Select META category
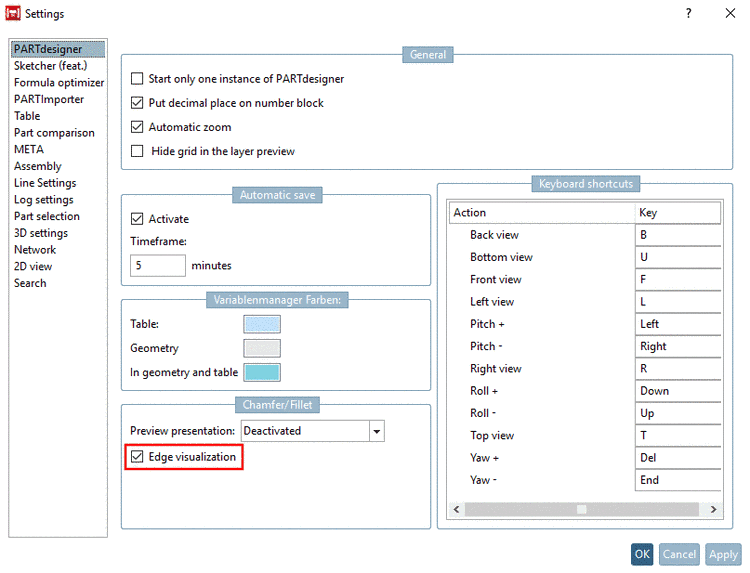This screenshot has width=750, height=573. click(58, 149)
